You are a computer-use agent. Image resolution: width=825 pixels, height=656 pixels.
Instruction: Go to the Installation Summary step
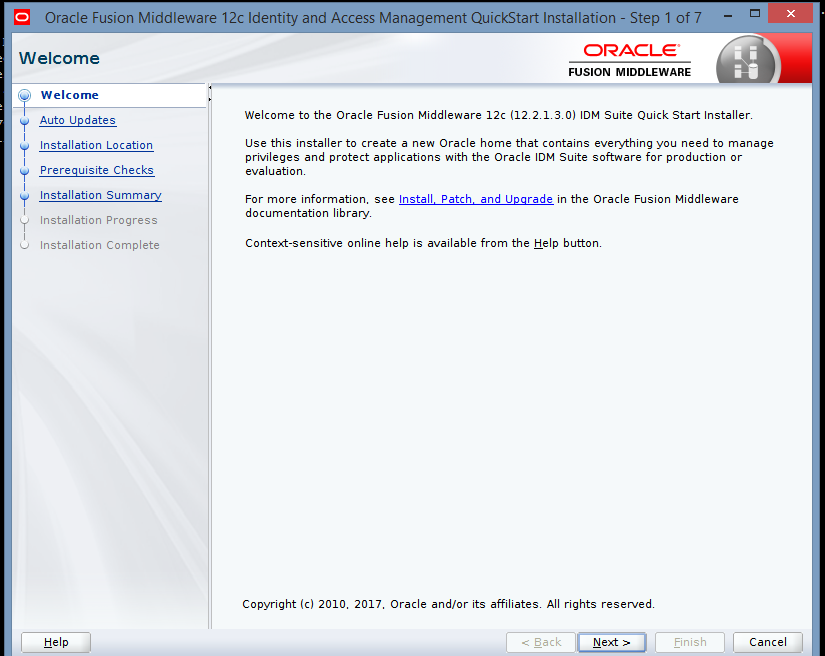[100, 195]
